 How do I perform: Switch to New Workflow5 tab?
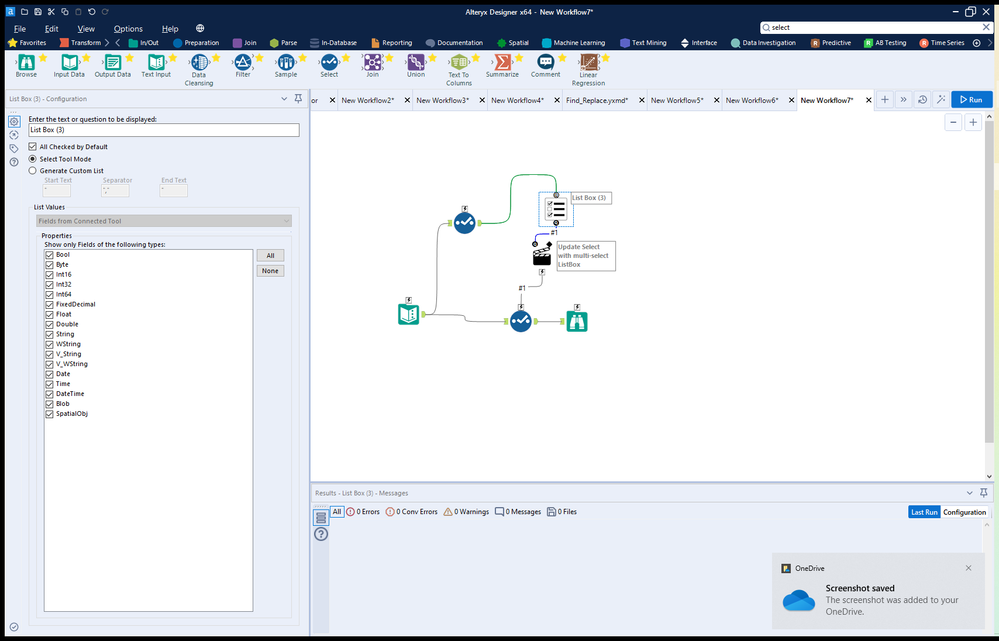click(x=677, y=100)
